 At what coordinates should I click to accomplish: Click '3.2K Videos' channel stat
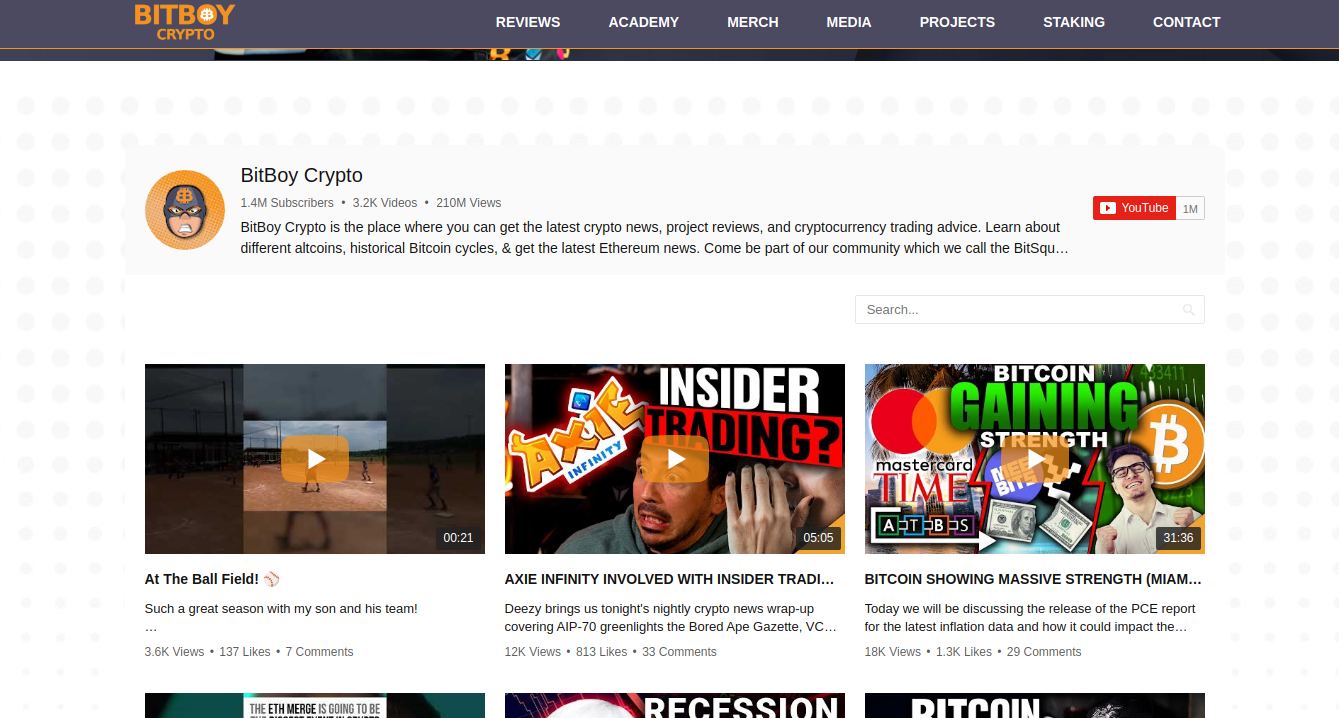click(x=385, y=203)
